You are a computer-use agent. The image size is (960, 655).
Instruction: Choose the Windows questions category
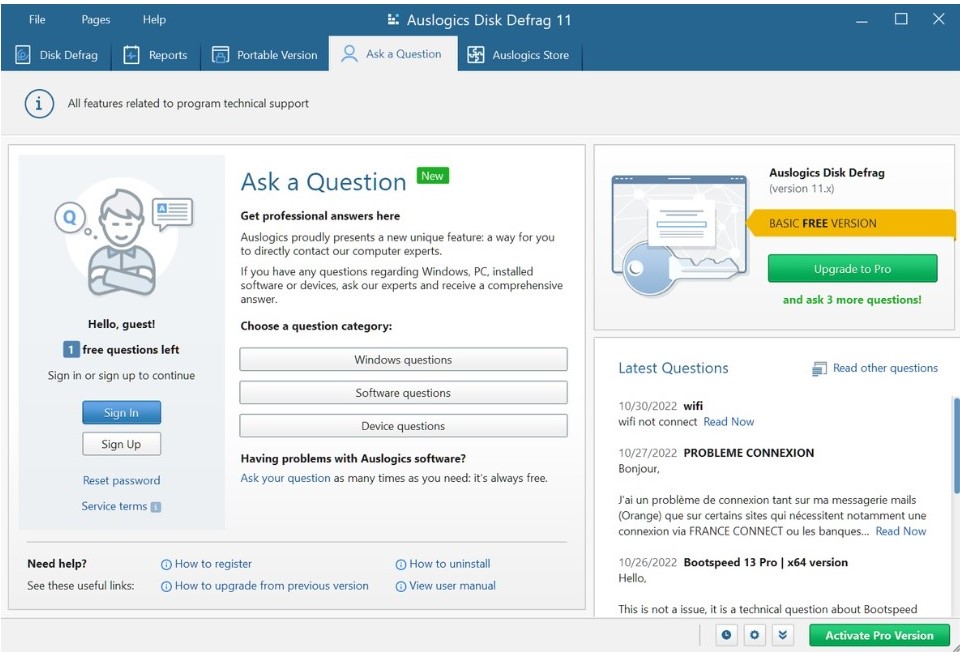click(x=403, y=359)
